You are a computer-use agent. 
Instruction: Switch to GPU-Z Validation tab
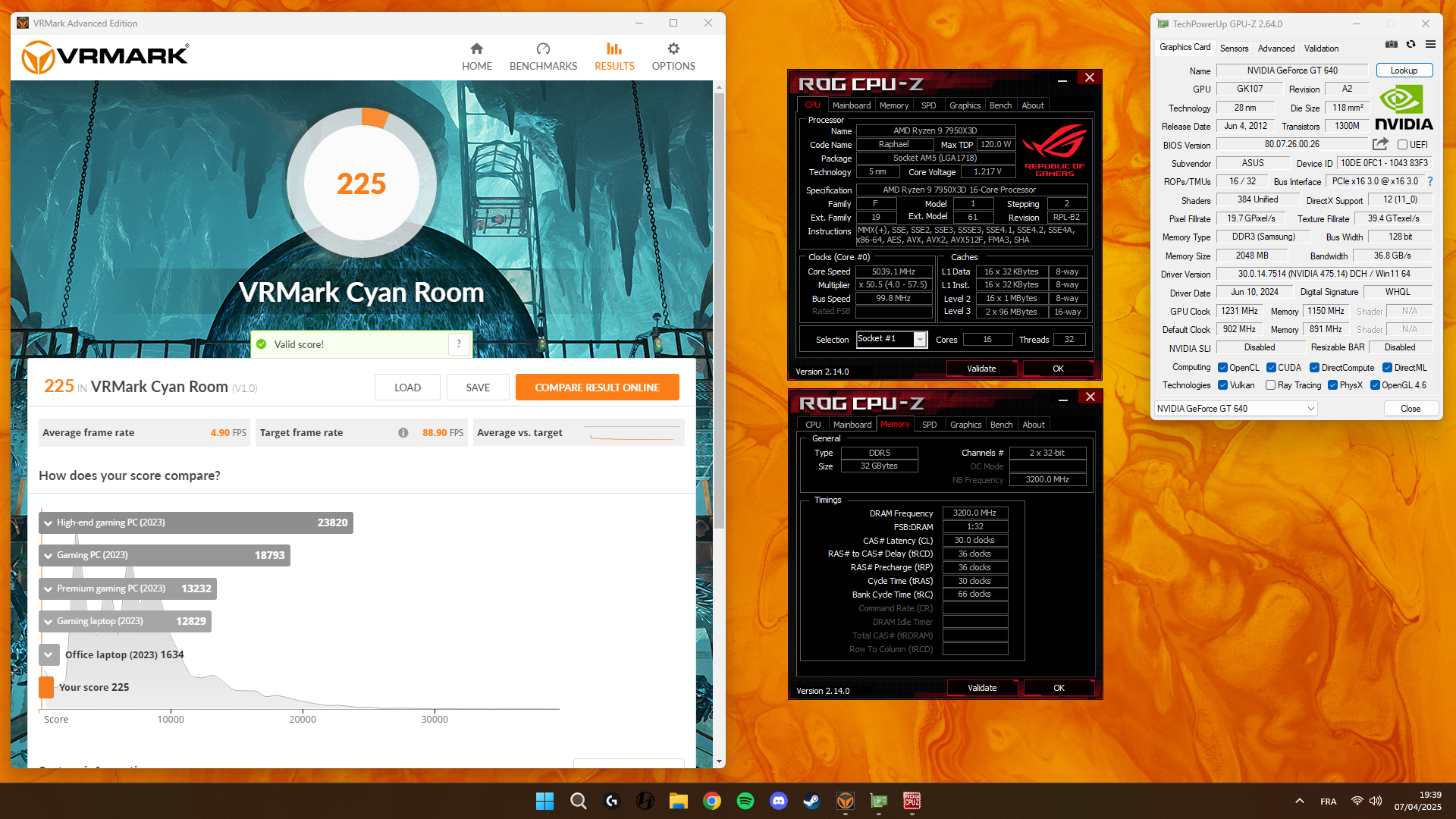tap(1321, 49)
